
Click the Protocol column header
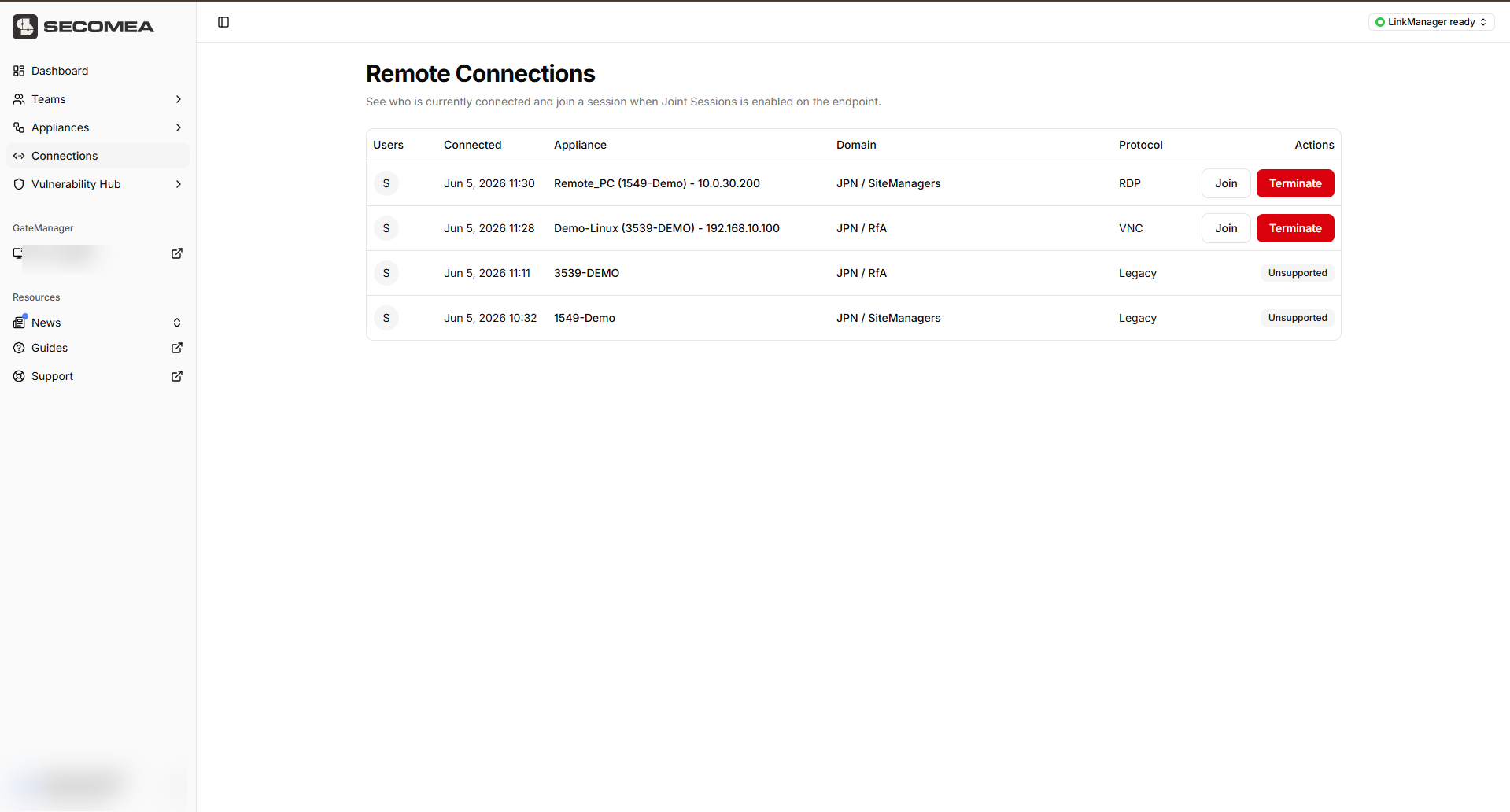[1140, 145]
